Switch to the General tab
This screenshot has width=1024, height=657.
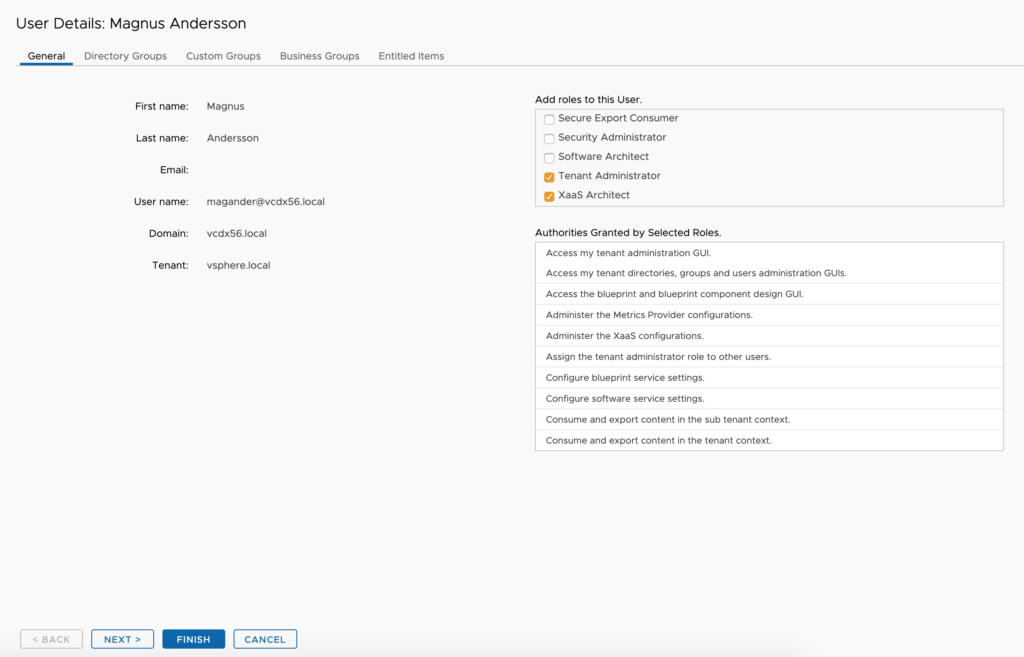coord(46,56)
